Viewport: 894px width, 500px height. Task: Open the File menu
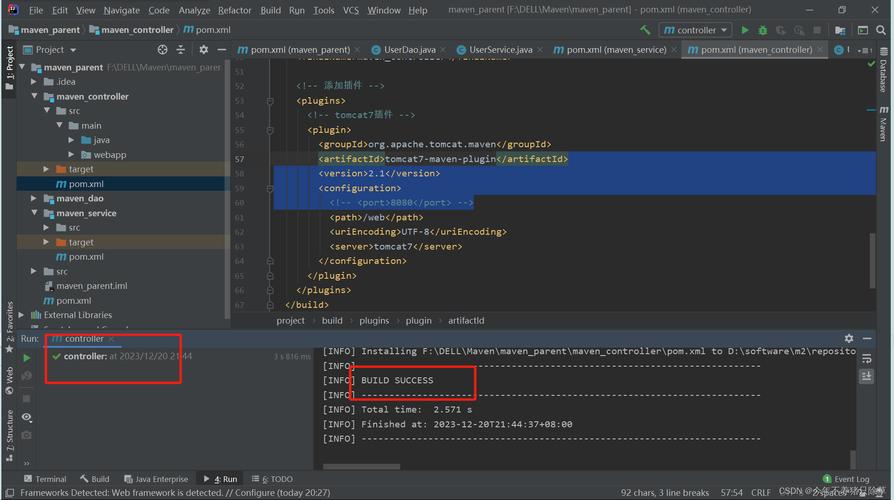pos(36,10)
